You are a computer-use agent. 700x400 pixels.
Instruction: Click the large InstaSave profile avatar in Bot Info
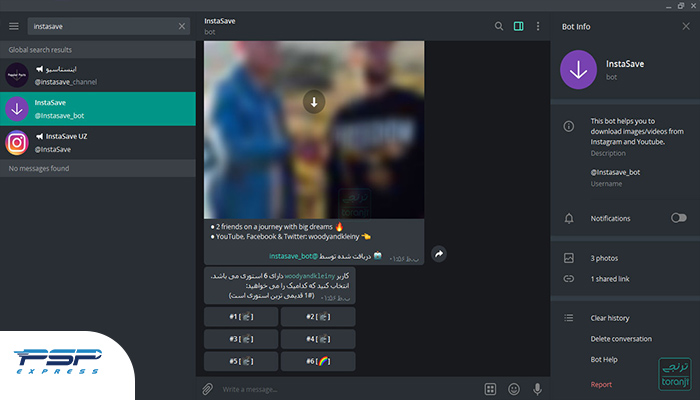(x=578, y=70)
